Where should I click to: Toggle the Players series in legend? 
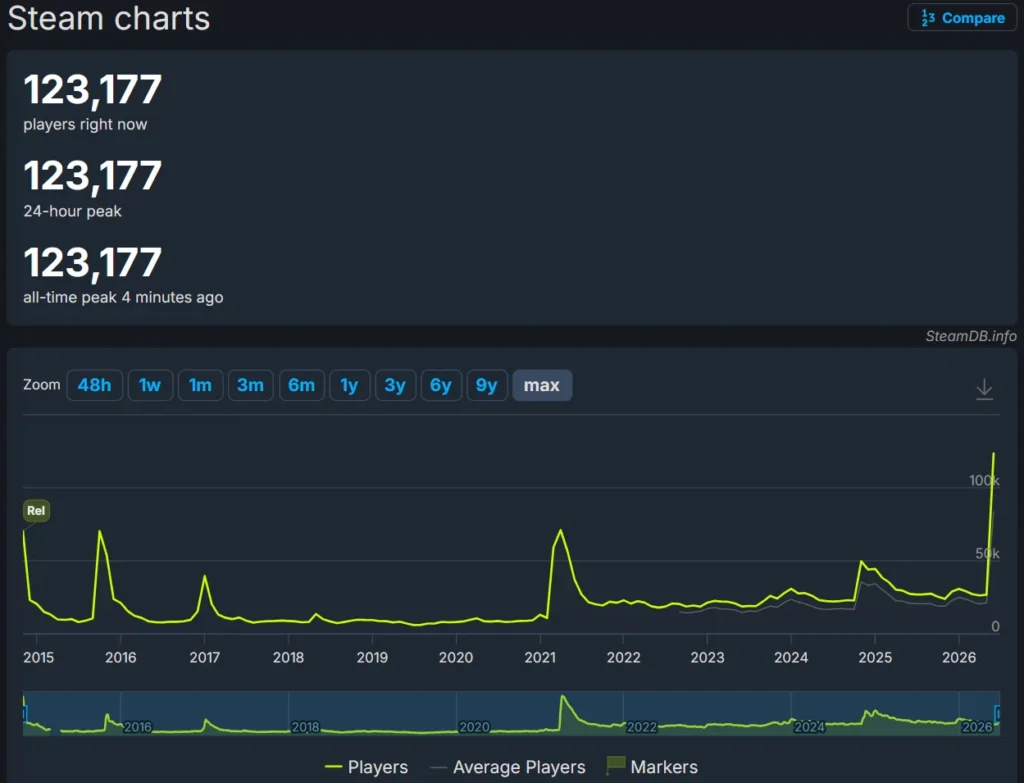[x=366, y=767]
